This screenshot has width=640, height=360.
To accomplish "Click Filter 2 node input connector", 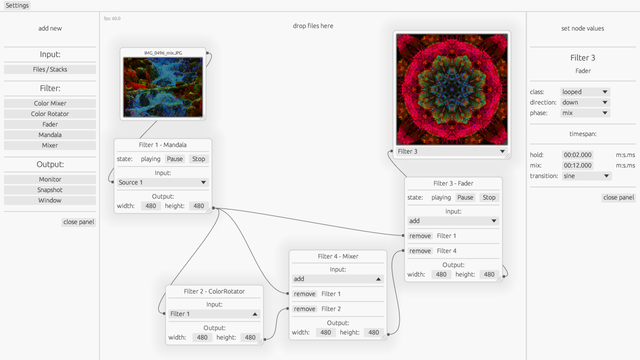I will pos(164,313).
